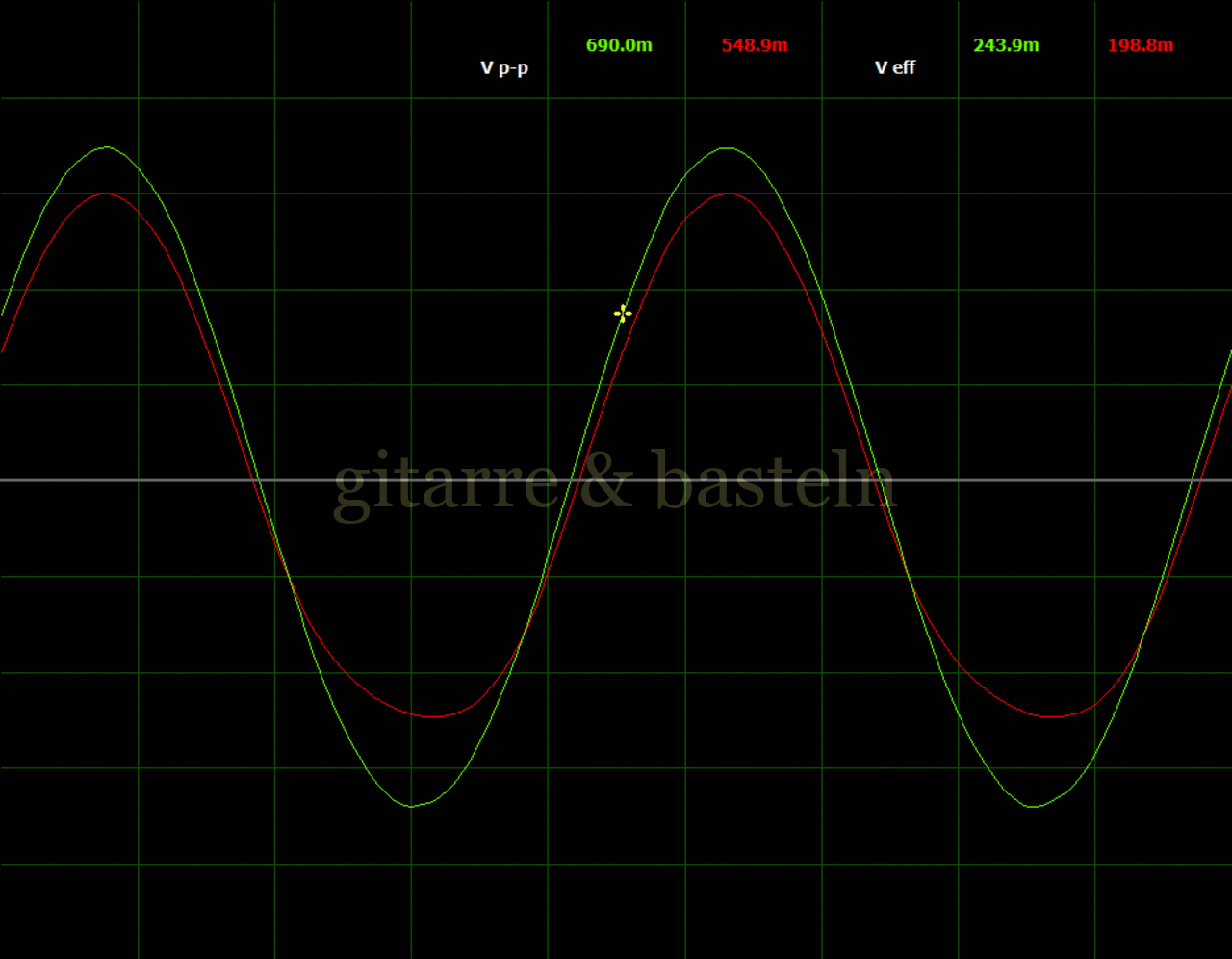Image resolution: width=1232 pixels, height=959 pixels.
Task: Click the first green waveform peak on the left
Action: (107, 147)
